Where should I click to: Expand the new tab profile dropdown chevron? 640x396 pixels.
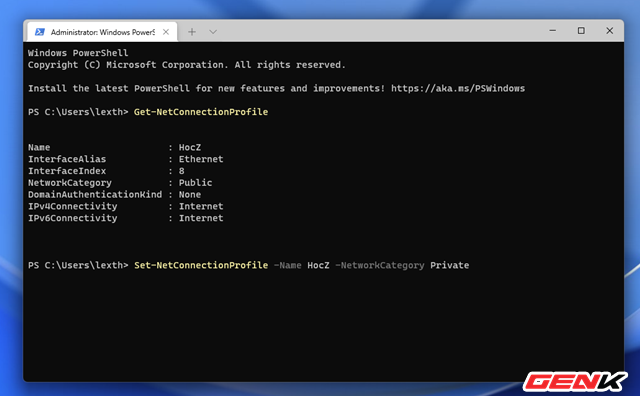point(213,32)
